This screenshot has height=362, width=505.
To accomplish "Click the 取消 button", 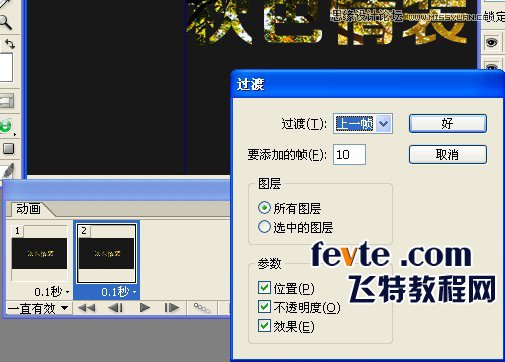I will [x=448, y=155].
